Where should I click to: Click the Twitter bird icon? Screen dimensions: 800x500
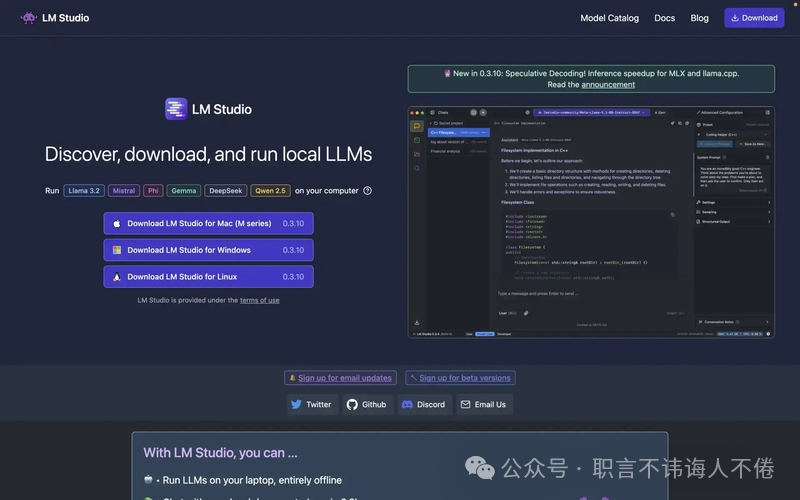click(296, 404)
